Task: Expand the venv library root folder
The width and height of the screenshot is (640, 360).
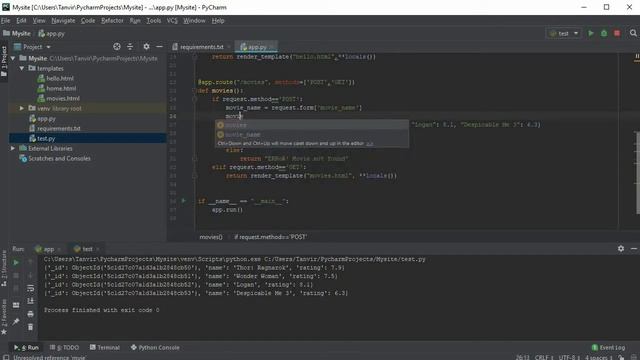Action: pyautogui.click(x=22, y=108)
